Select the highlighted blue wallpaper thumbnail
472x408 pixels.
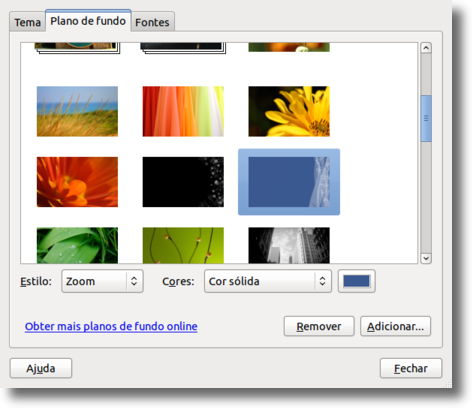pos(289,182)
